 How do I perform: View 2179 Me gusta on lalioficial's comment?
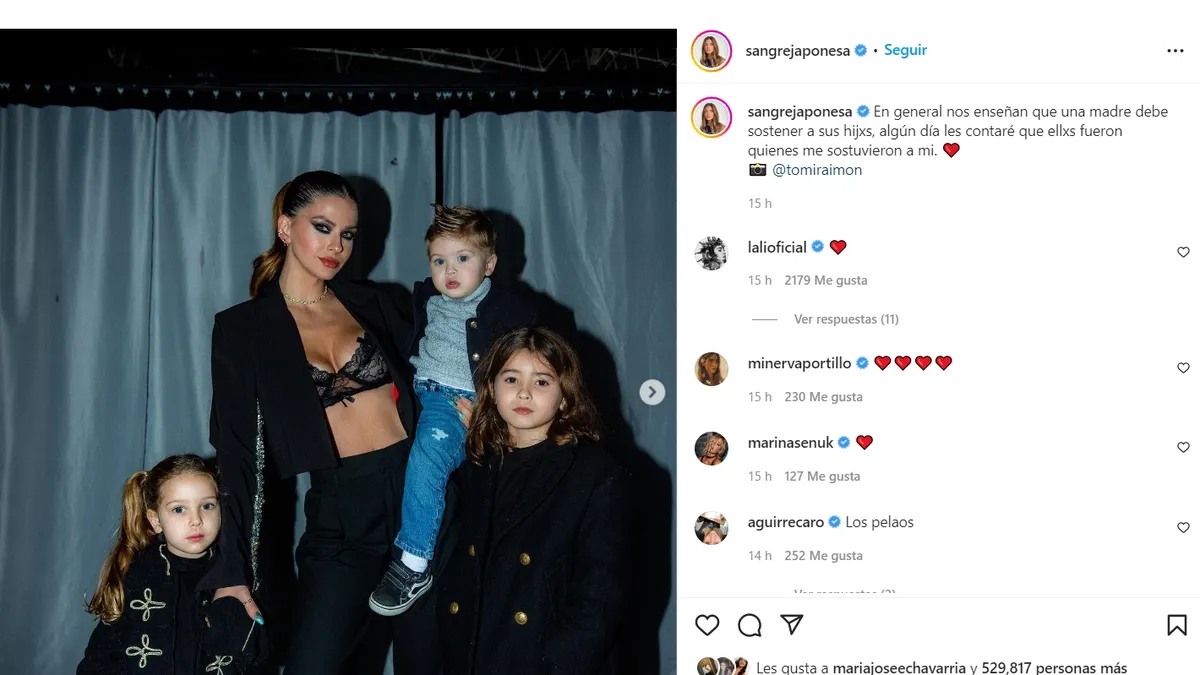[826, 280]
